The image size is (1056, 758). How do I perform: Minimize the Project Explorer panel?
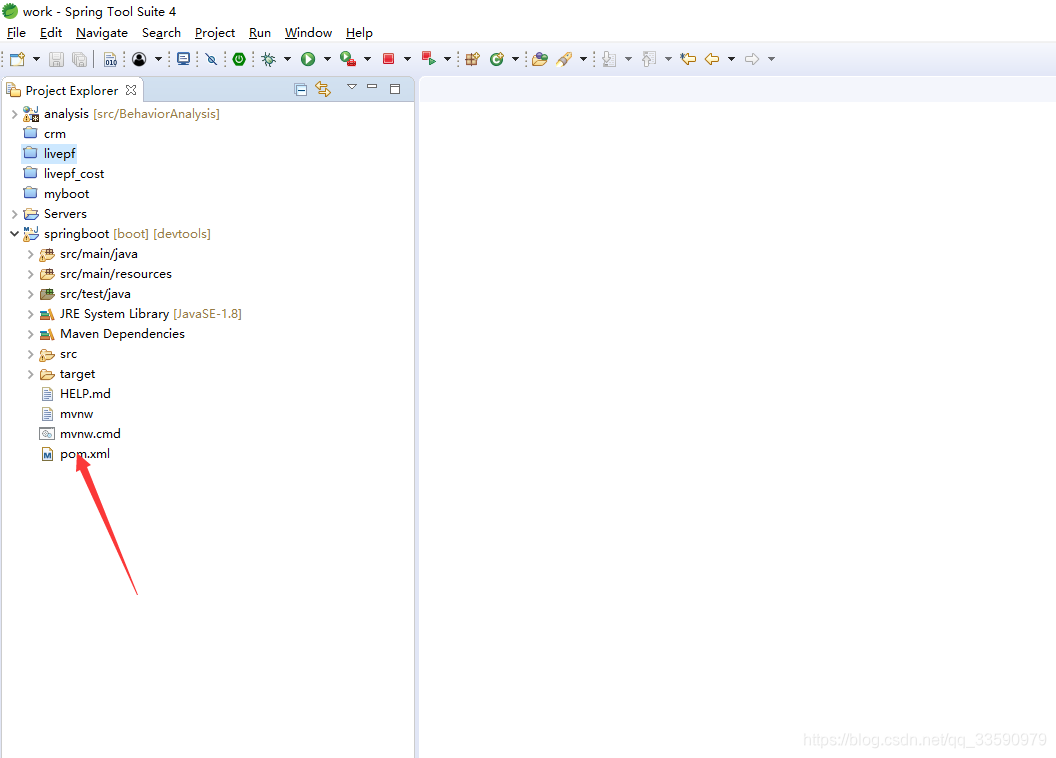pyautogui.click(x=372, y=87)
